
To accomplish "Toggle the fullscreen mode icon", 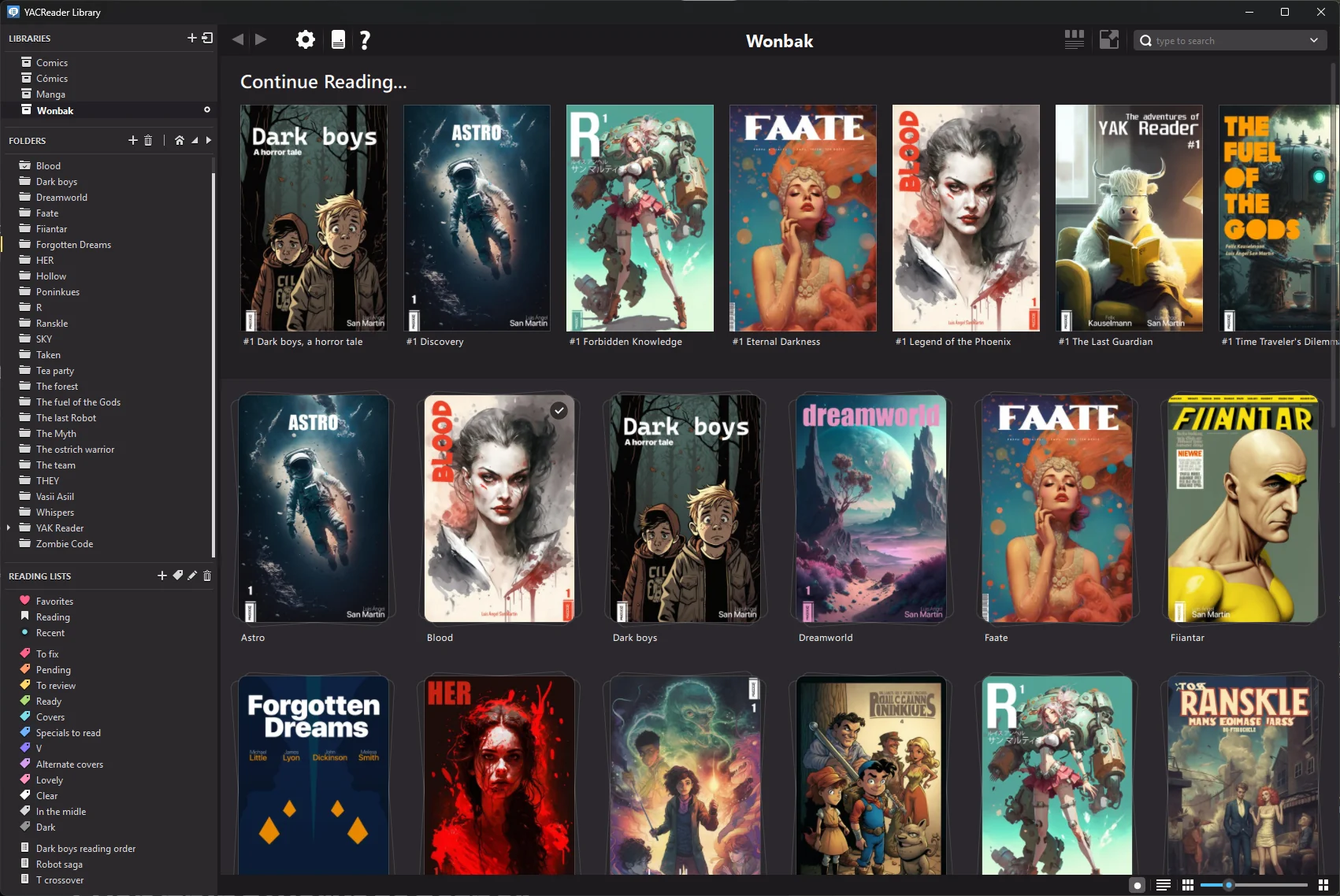I will [x=1109, y=39].
